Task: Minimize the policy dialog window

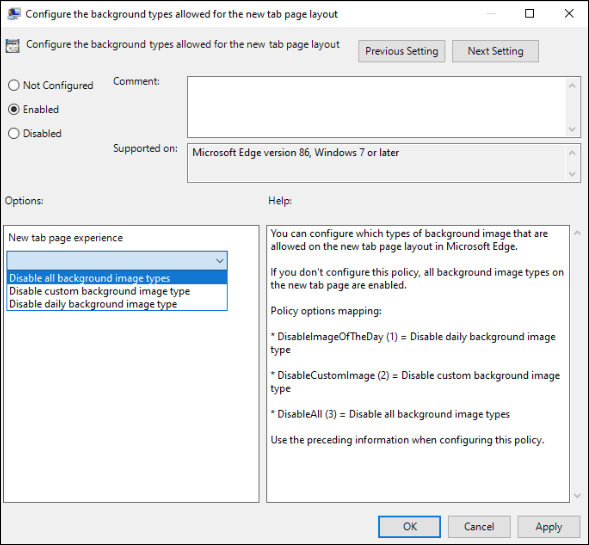Action: pos(490,14)
